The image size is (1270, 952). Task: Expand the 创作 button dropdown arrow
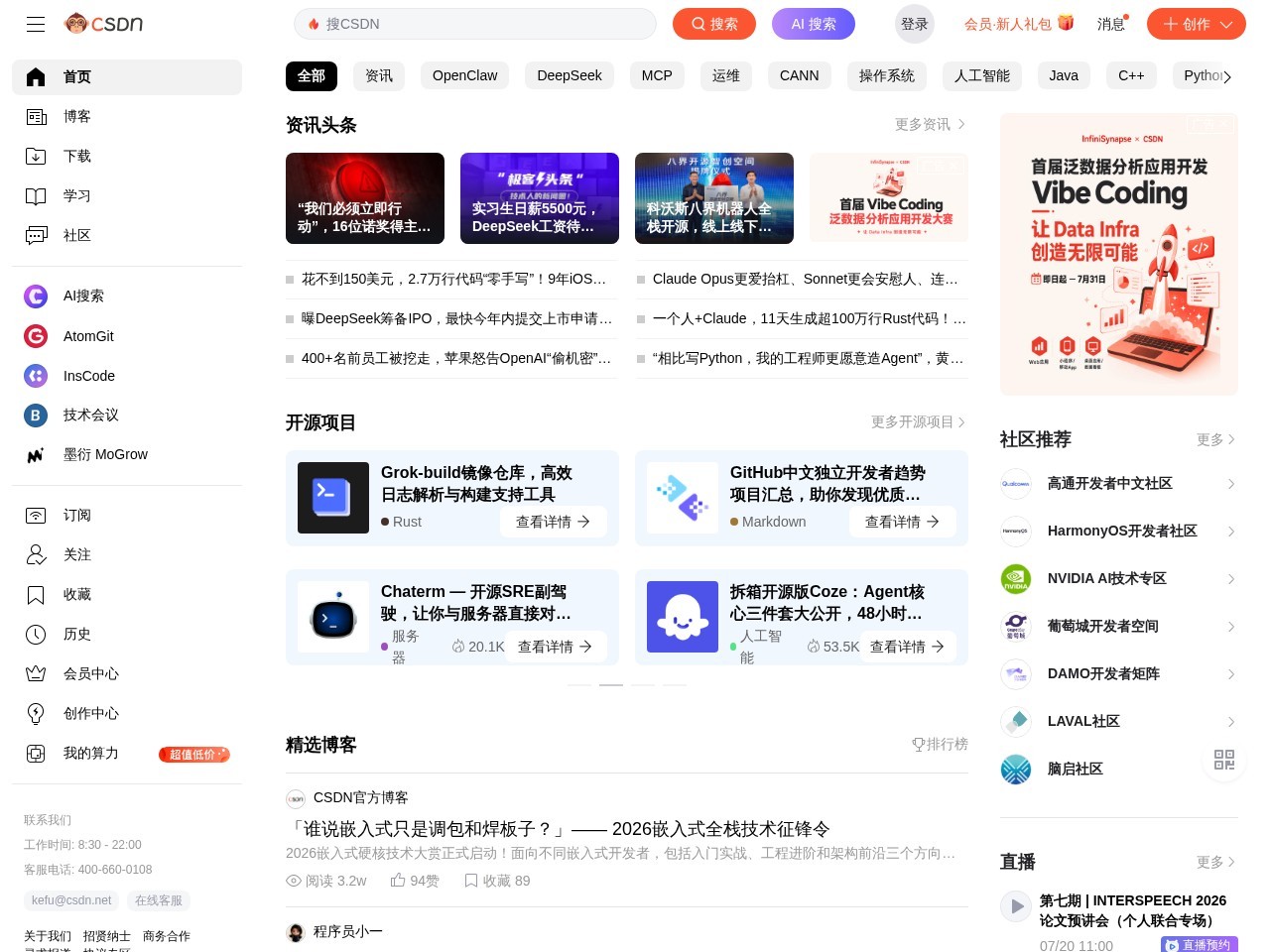1226,24
